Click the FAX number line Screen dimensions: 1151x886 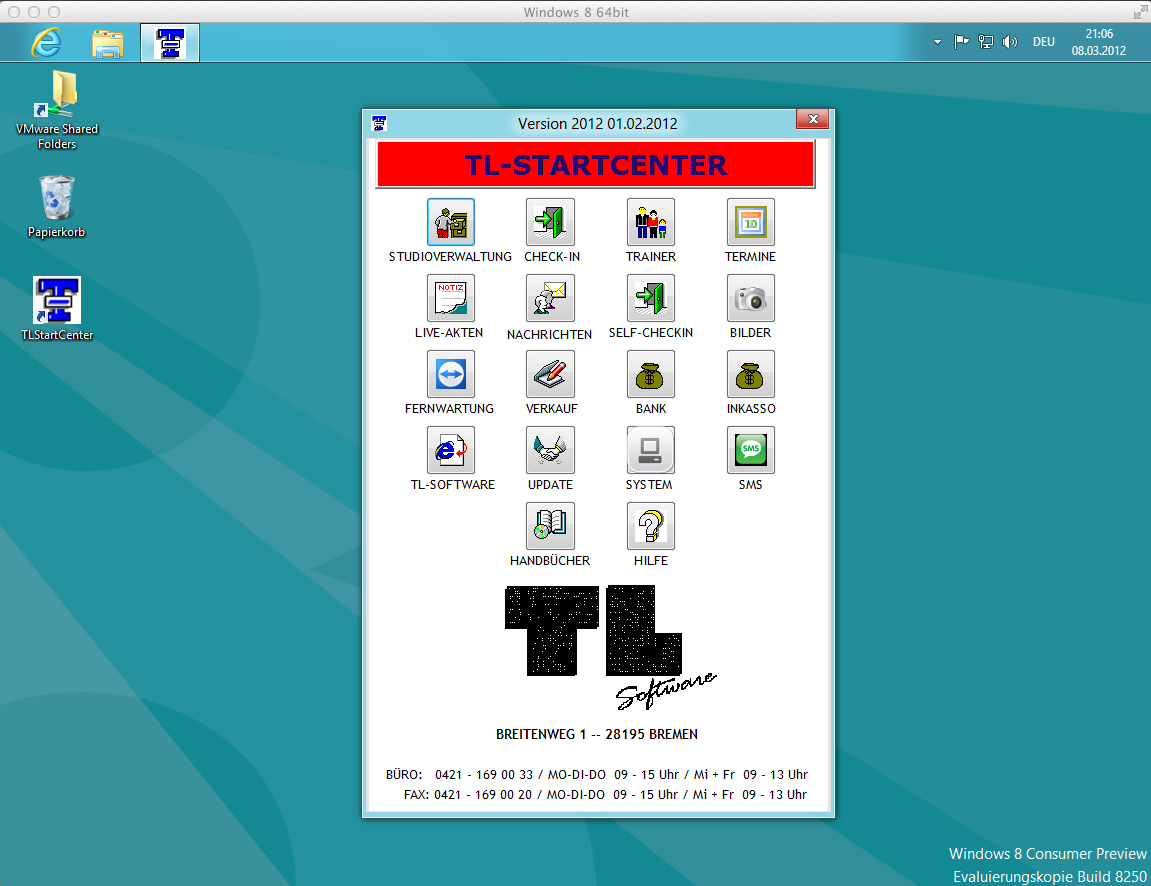pyautogui.click(x=605, y=794)
